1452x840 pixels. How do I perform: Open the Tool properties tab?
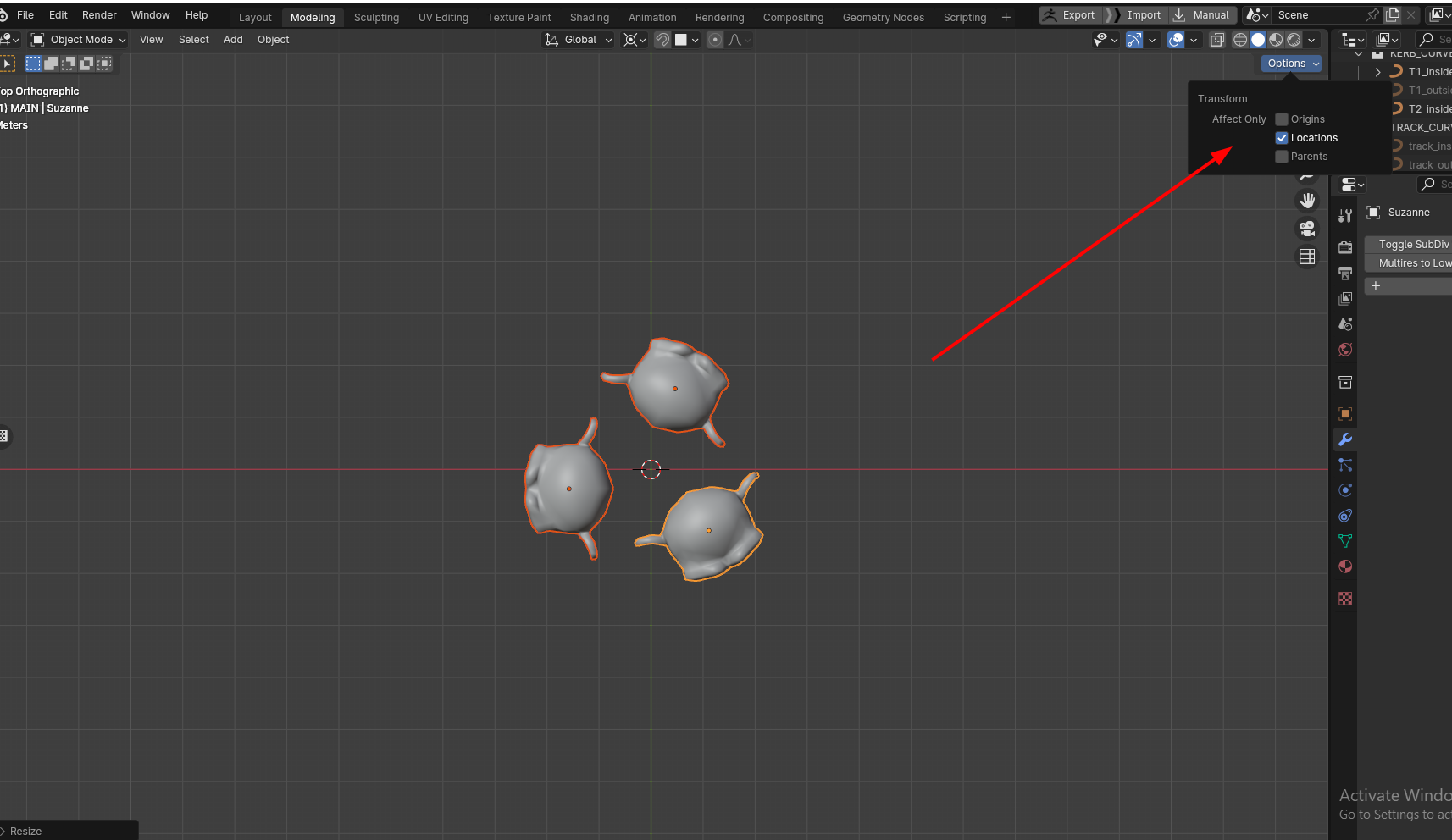(x=1345, y=216)
